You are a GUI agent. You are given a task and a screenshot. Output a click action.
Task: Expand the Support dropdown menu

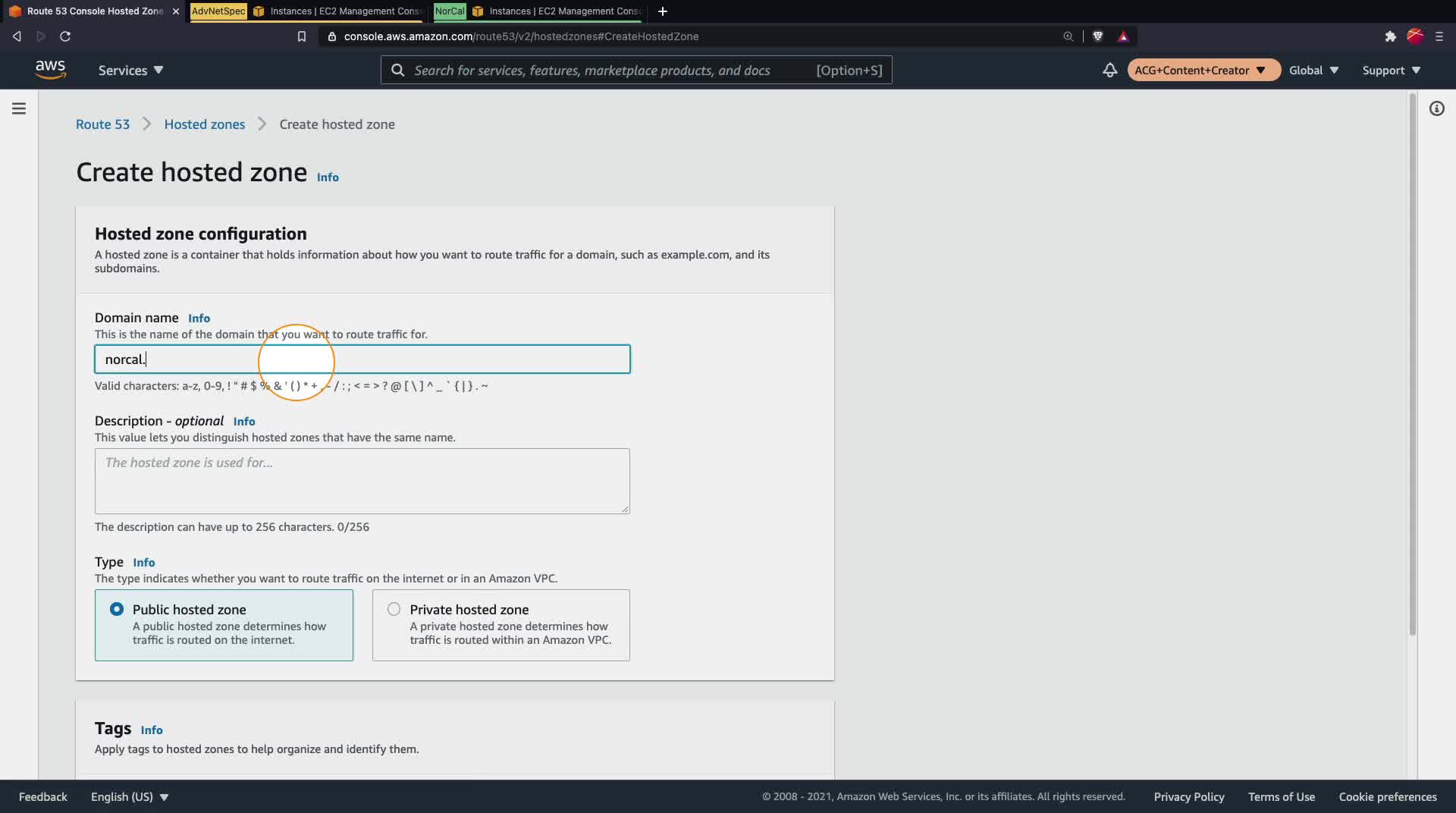[x=1391, y=70]
